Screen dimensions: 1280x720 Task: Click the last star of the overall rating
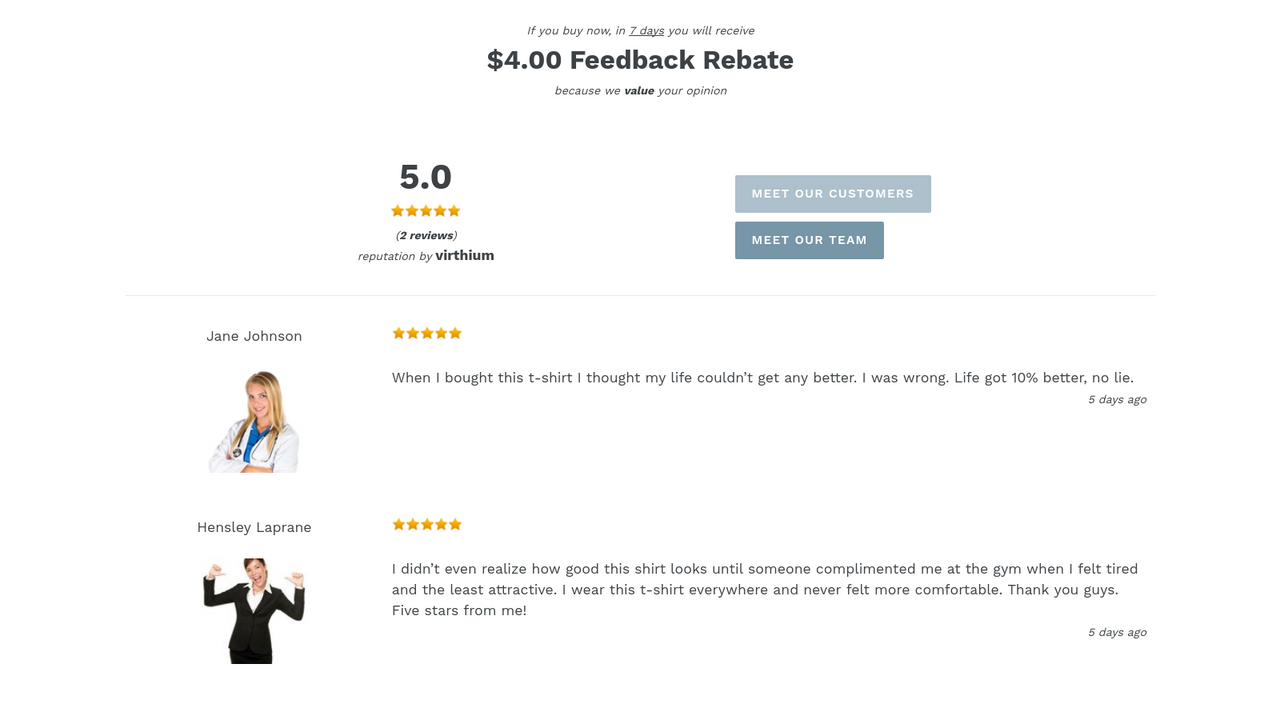[x=455, y=210]
